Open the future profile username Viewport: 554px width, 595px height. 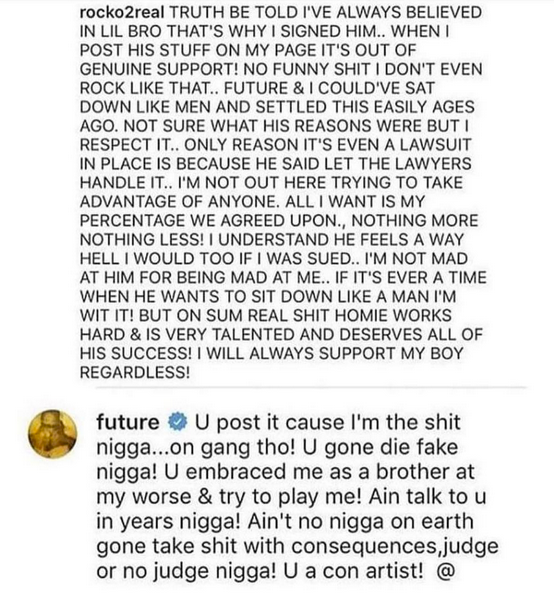click(x=128, y=422)
